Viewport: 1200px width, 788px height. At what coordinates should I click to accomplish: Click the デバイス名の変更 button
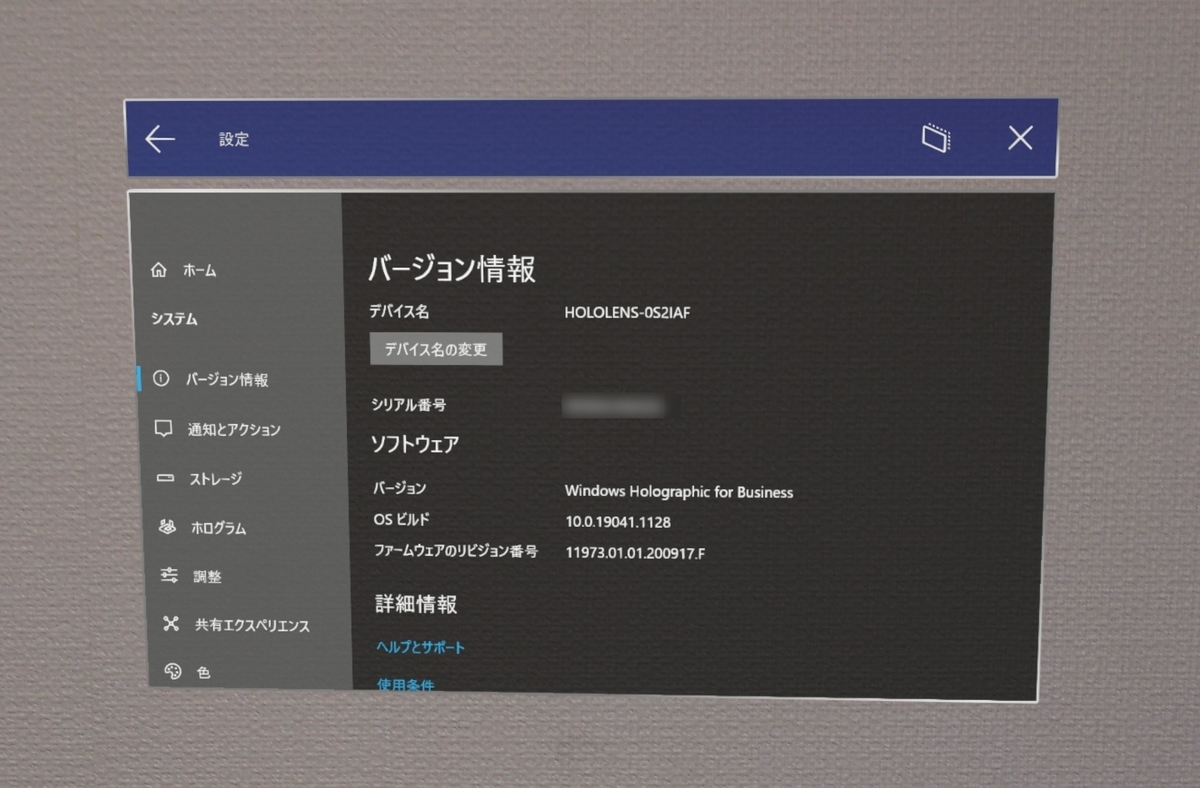pos(436,350)
